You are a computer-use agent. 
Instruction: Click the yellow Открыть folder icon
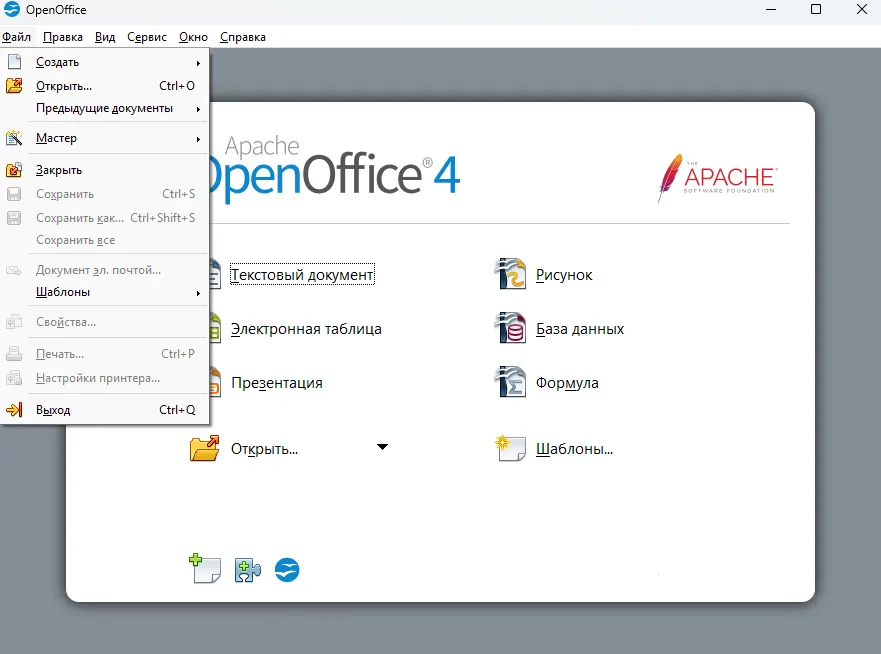pyautogui.click(x=205, y=448)
